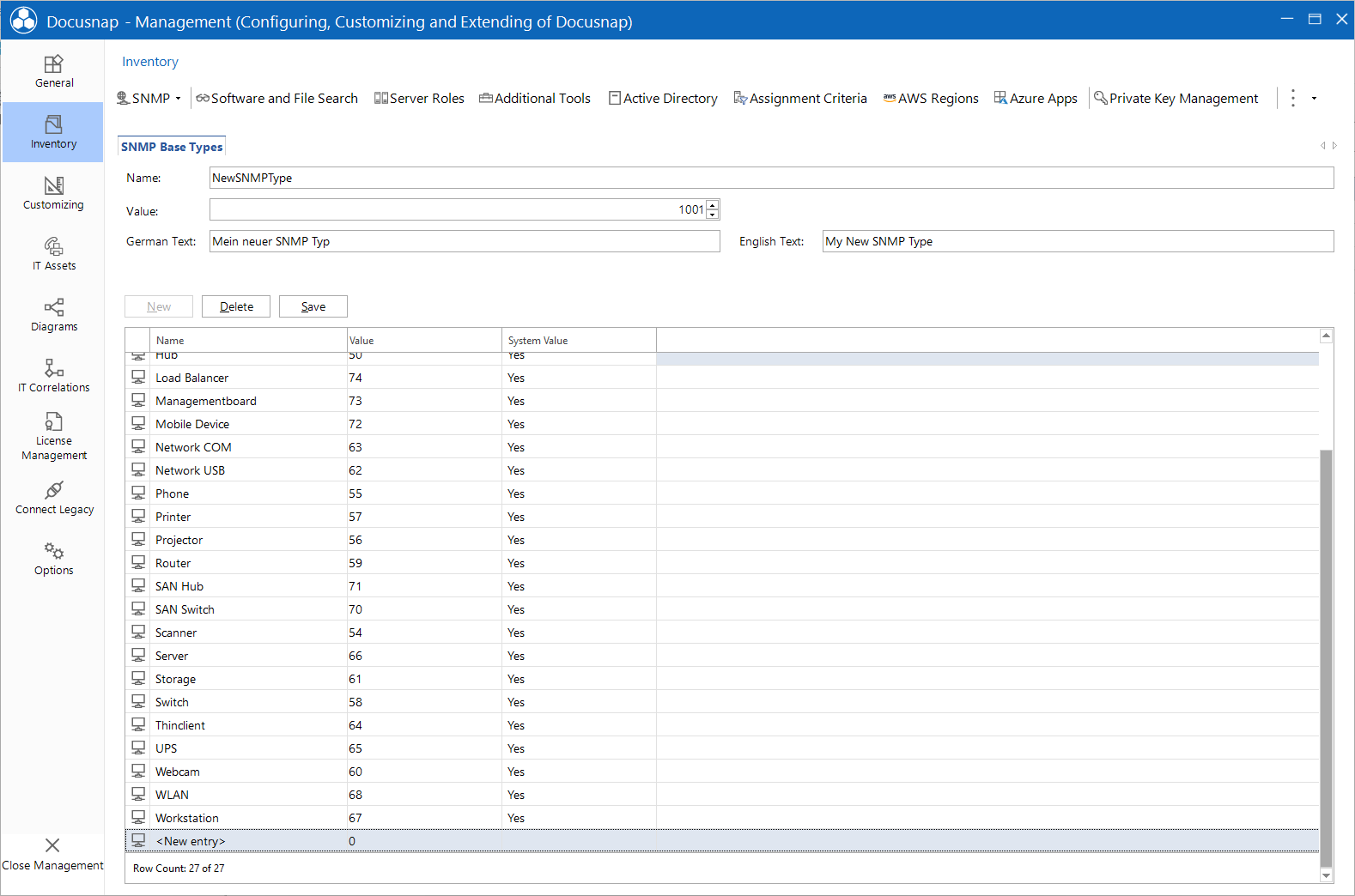Select the Projector row

pos(722,539)
